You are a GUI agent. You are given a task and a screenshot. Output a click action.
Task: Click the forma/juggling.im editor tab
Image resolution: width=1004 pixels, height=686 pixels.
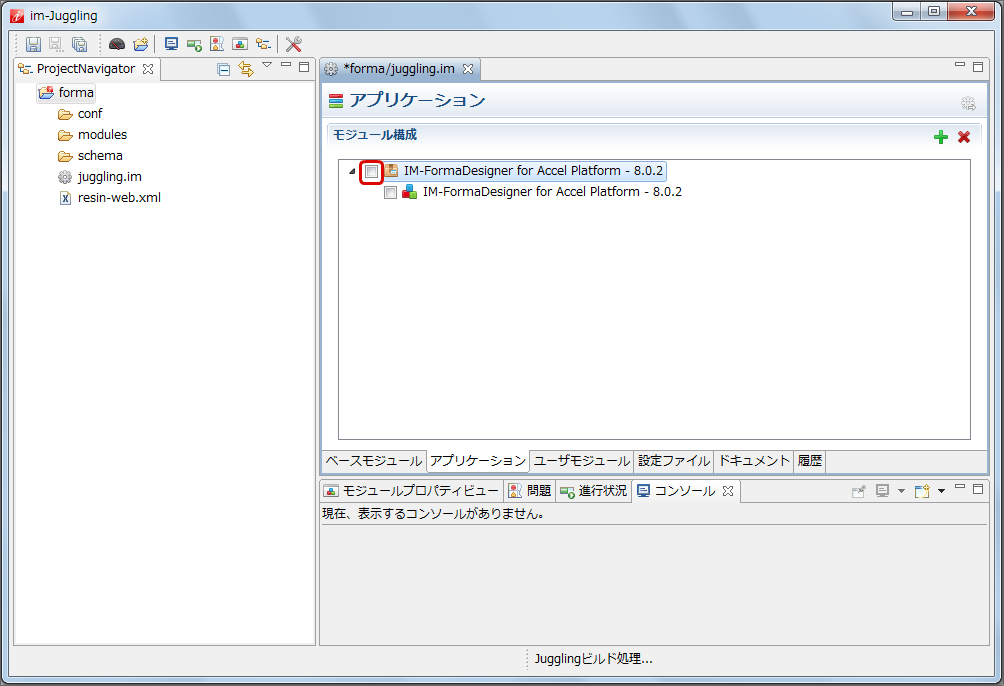[399, 69]
